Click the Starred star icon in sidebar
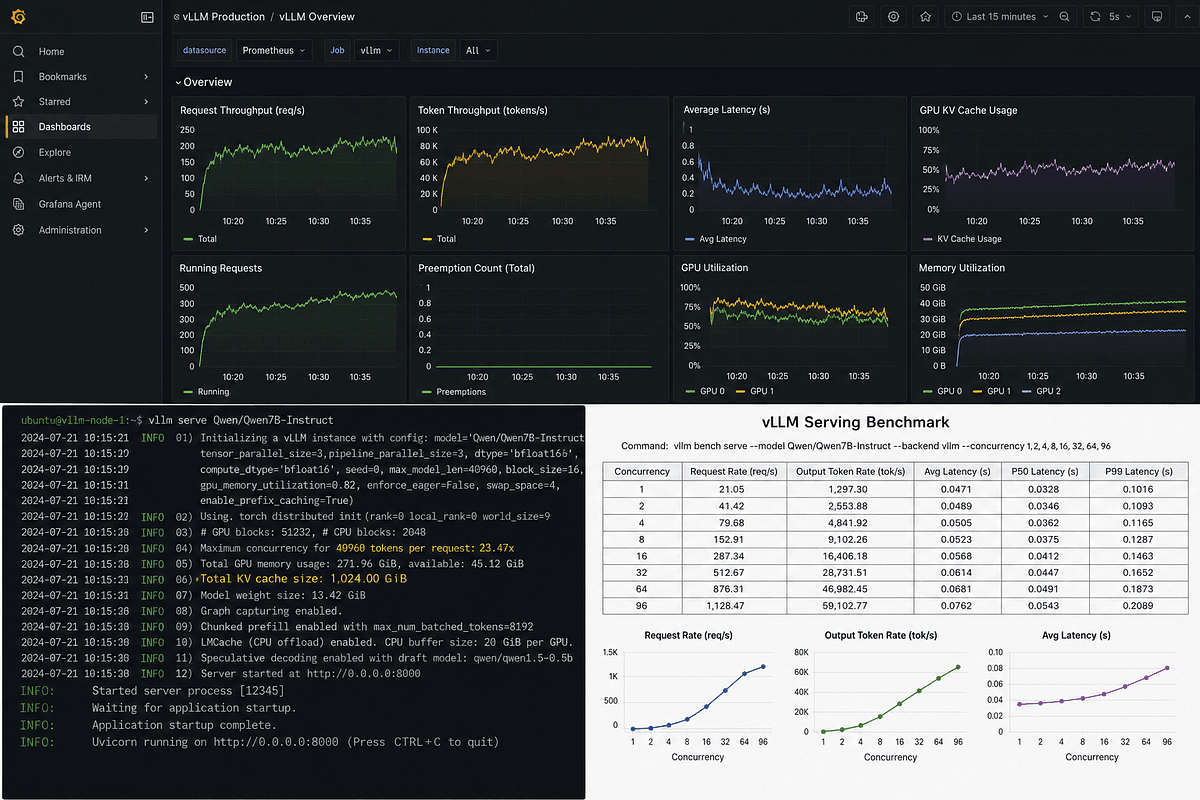Image resolution: width=1200 pixels, height=800 pixels. 19,102
